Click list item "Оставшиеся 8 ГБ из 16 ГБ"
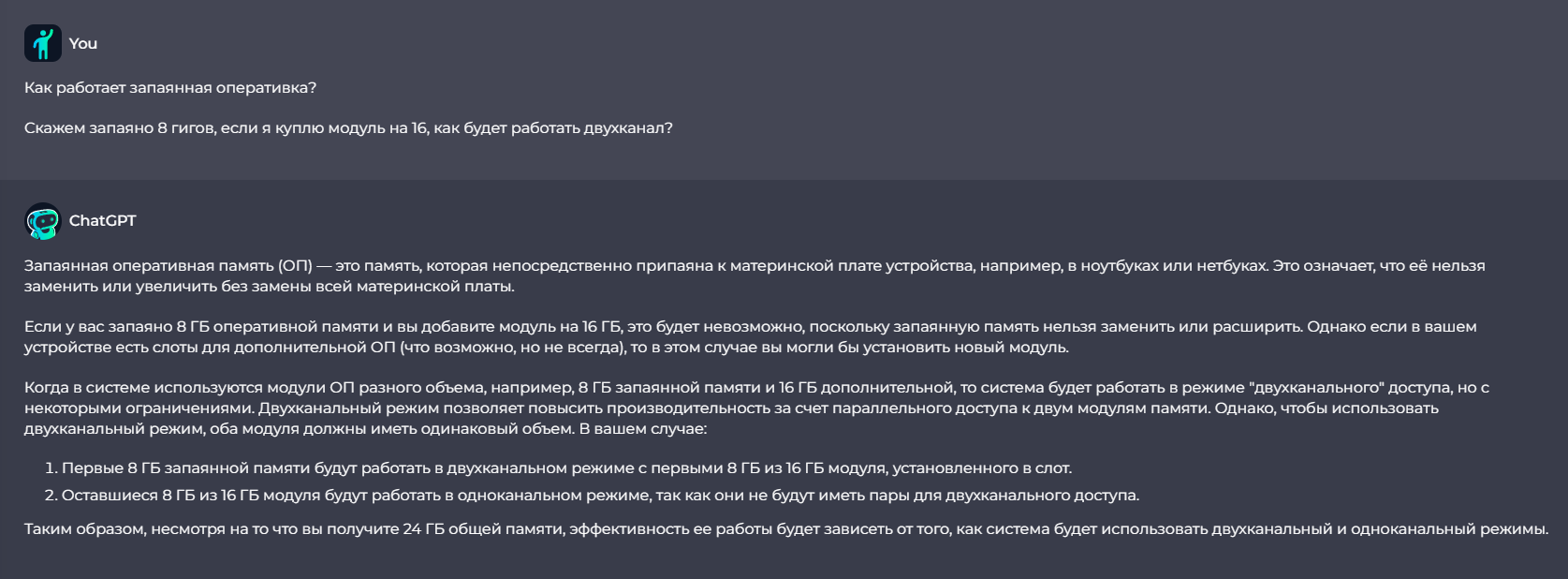Screen dimensions: 1568x579 [599, 496]
